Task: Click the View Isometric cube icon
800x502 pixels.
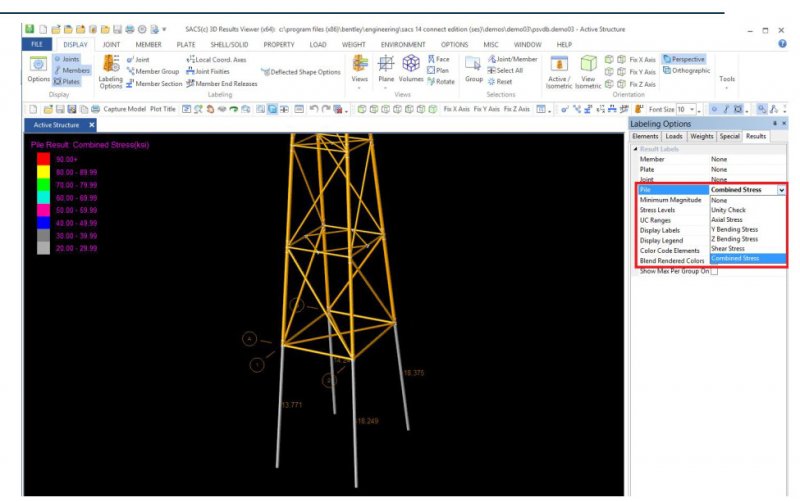Action: [588, 72]
